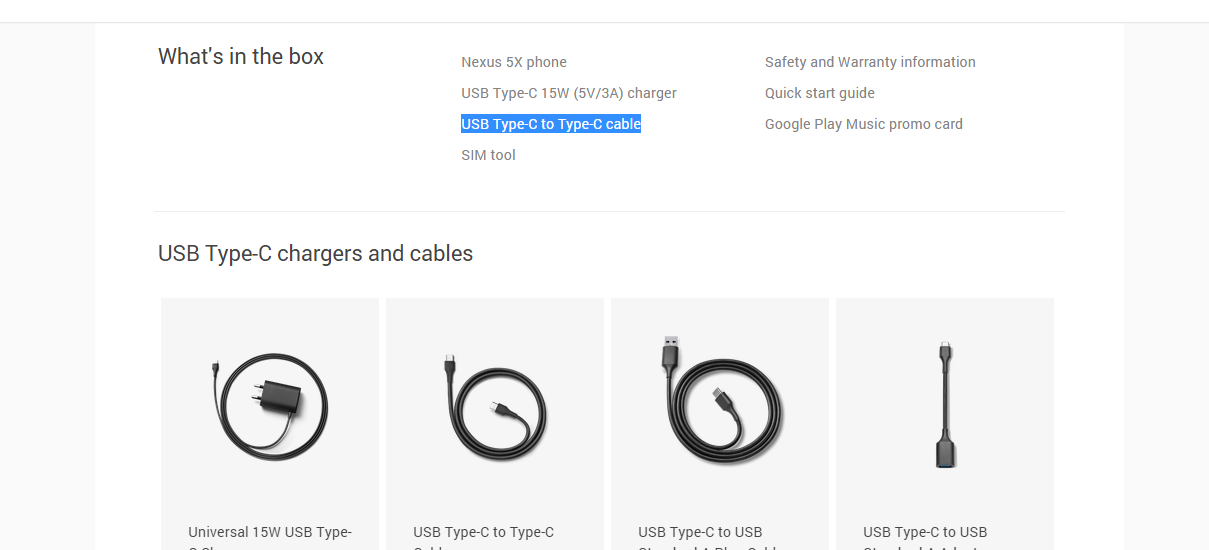Click the highlighted USB Type-C to Type-C cable text
Screen dimensions: 1209x550
(551, 124)
